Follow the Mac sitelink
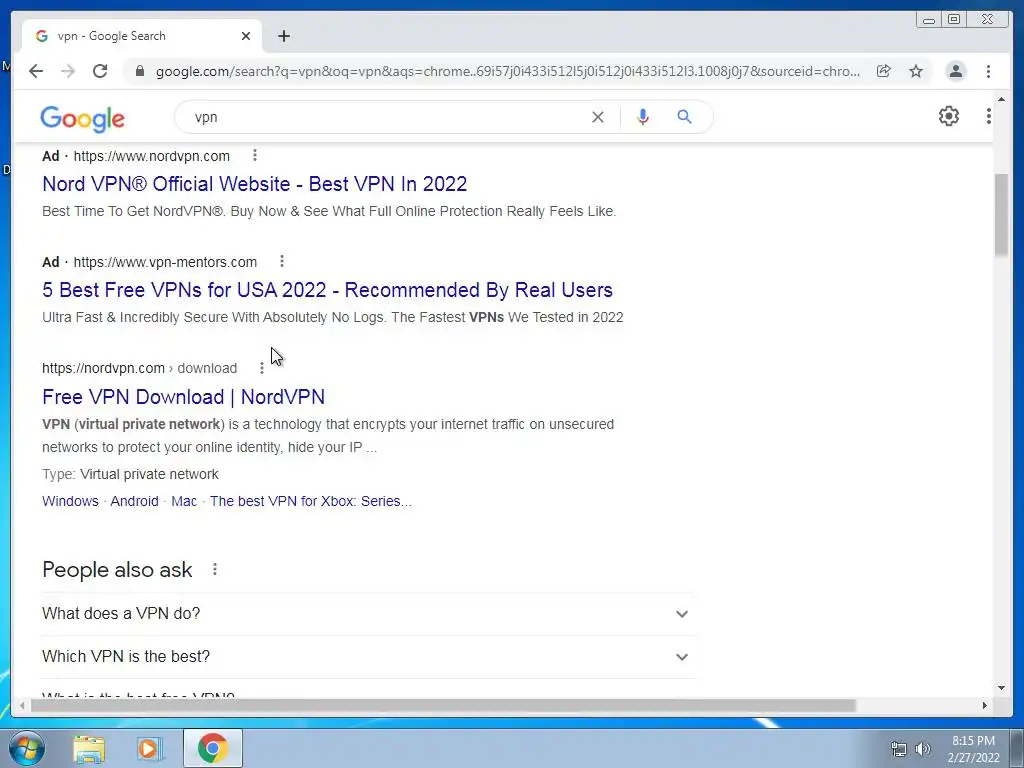 click(184, 501)
